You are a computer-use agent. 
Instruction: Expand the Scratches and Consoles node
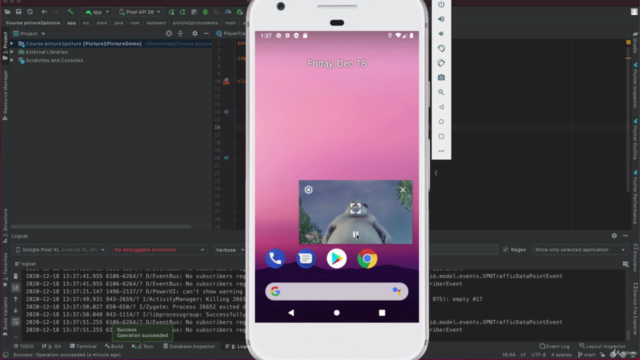pyautogui.click(x=12, y=60)
